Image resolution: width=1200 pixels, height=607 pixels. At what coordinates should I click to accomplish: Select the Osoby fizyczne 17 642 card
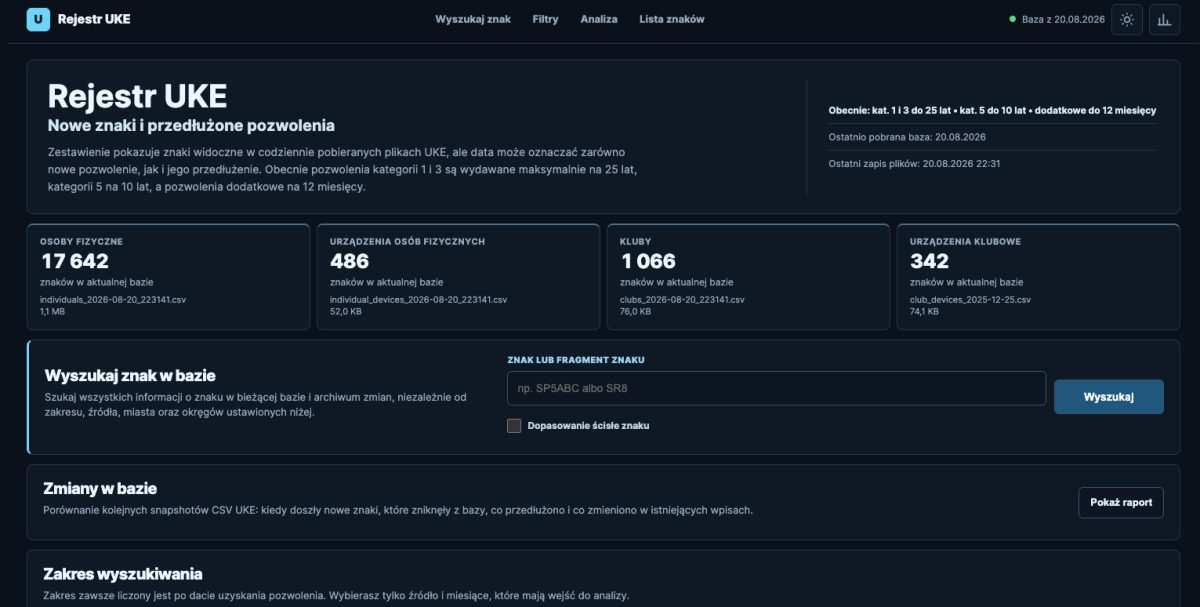point(168,277)
